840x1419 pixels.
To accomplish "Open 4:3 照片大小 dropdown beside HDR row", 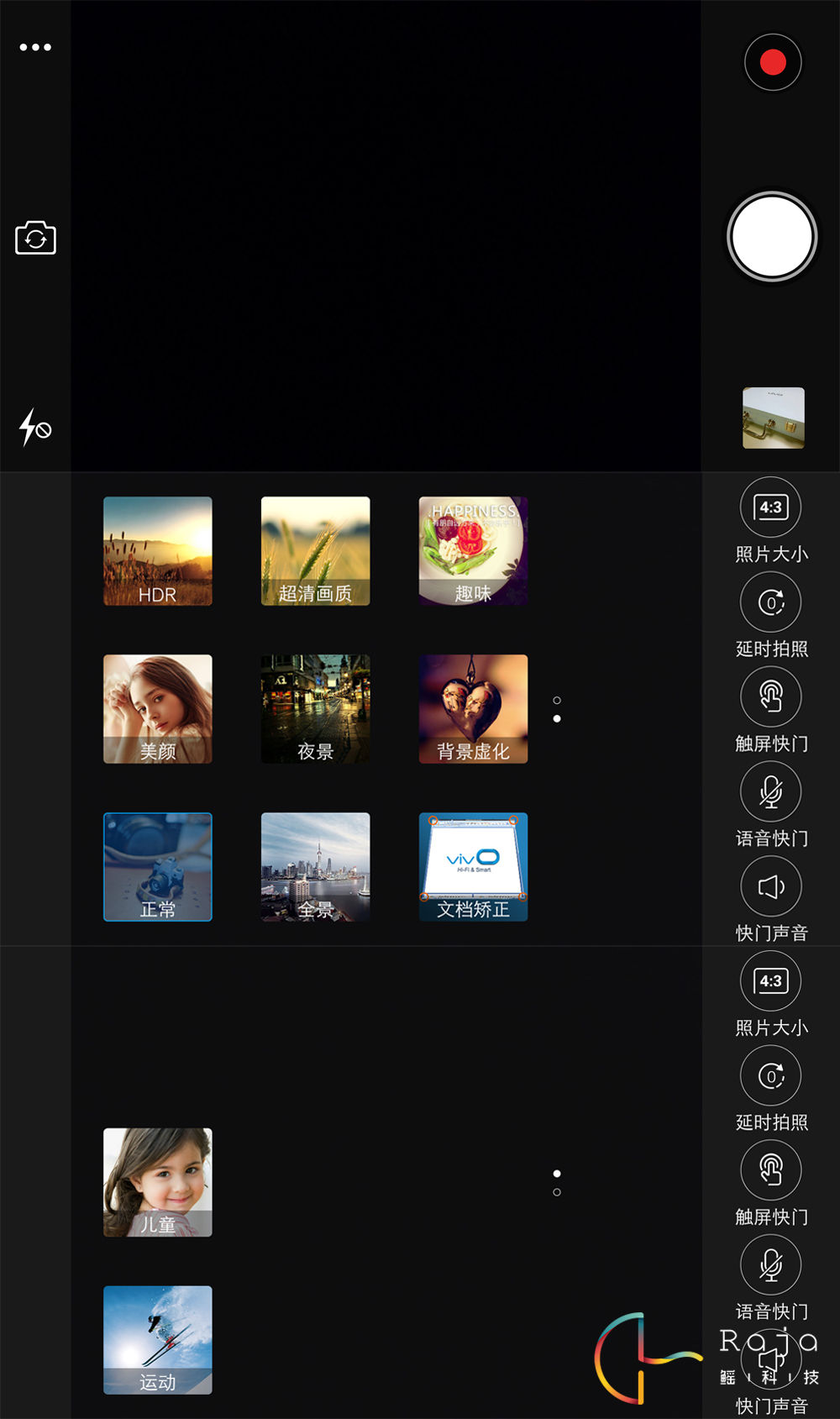I will click(771, 508).
